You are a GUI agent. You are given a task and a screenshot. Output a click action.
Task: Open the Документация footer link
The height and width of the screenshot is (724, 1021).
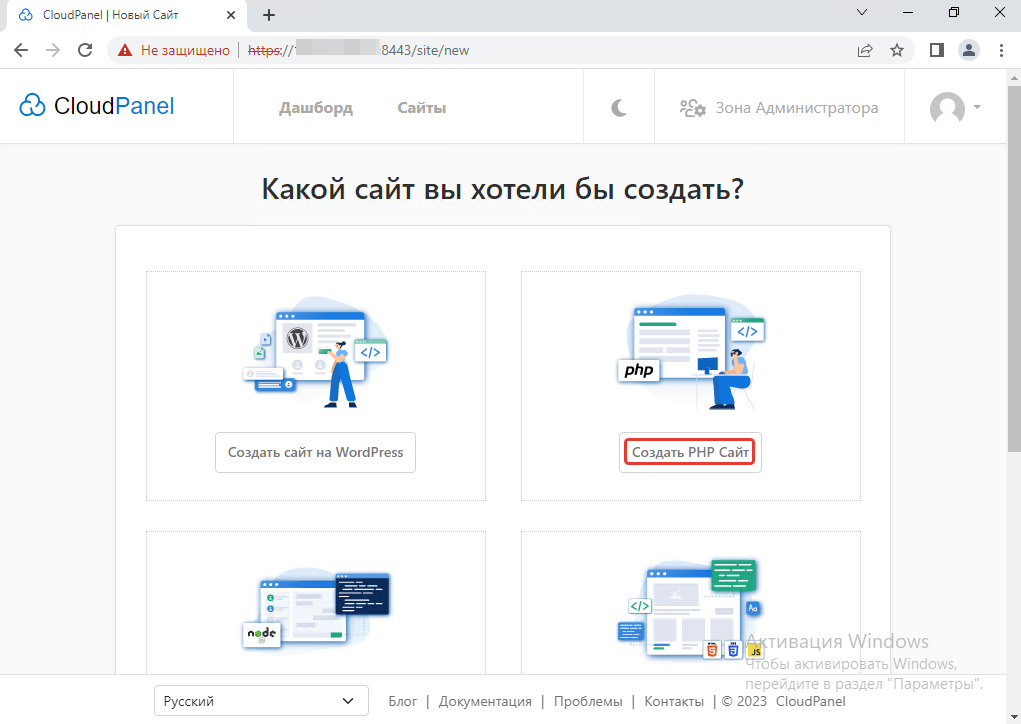click(x=485, y=701)
